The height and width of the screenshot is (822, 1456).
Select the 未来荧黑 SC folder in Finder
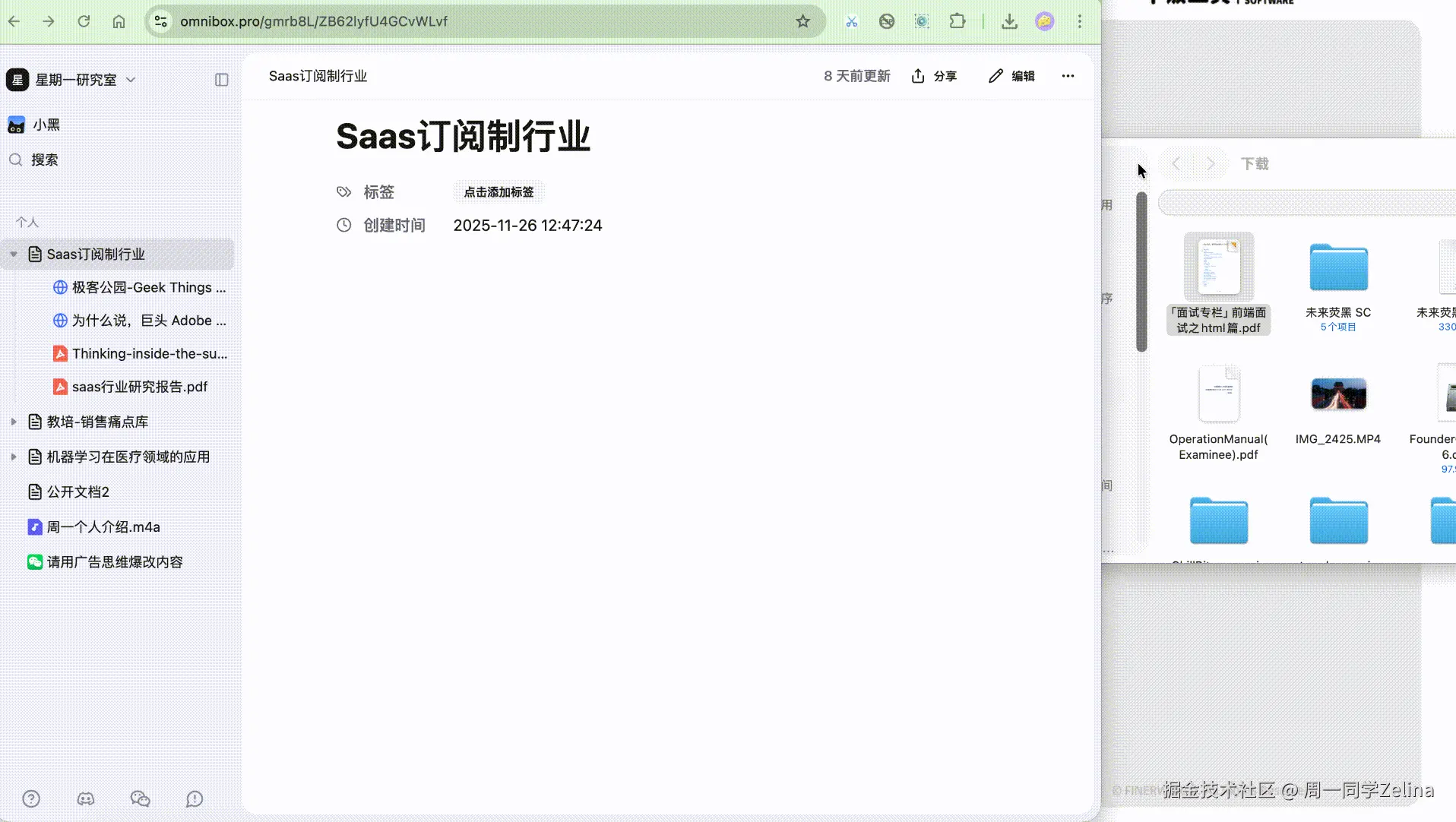click(x=1338, y=287)
